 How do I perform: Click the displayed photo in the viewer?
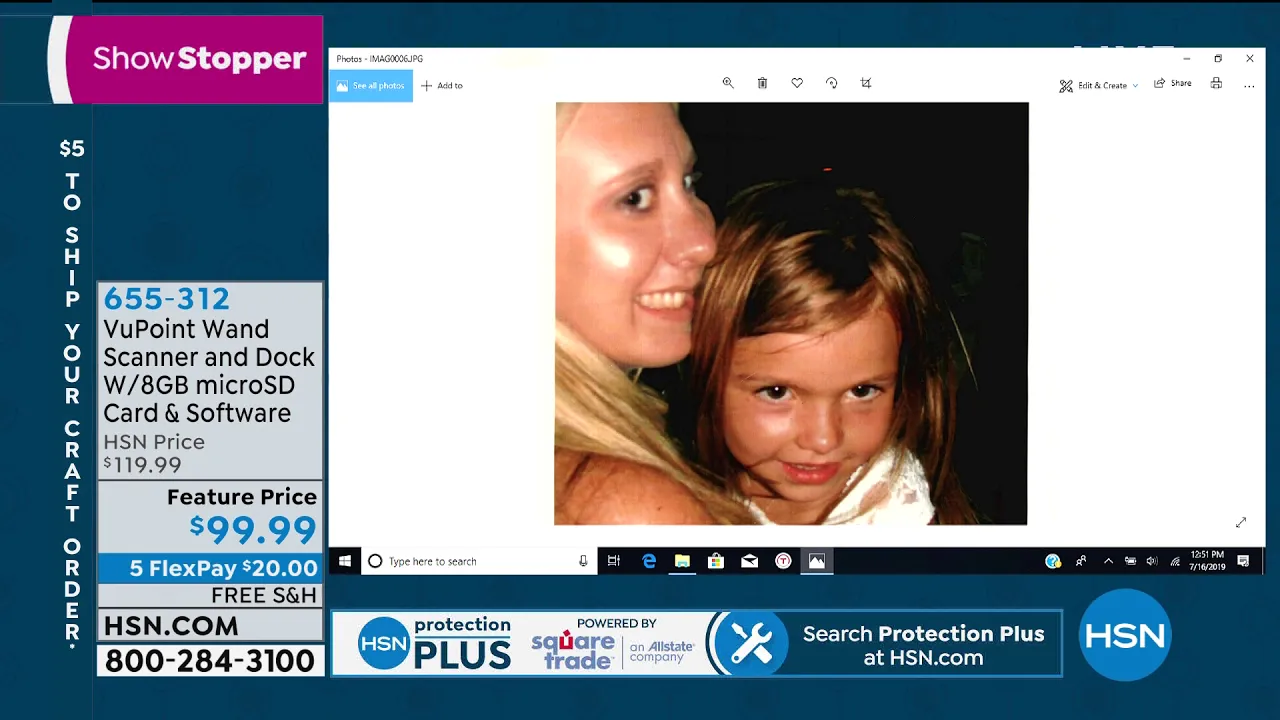tap(791, 313)
